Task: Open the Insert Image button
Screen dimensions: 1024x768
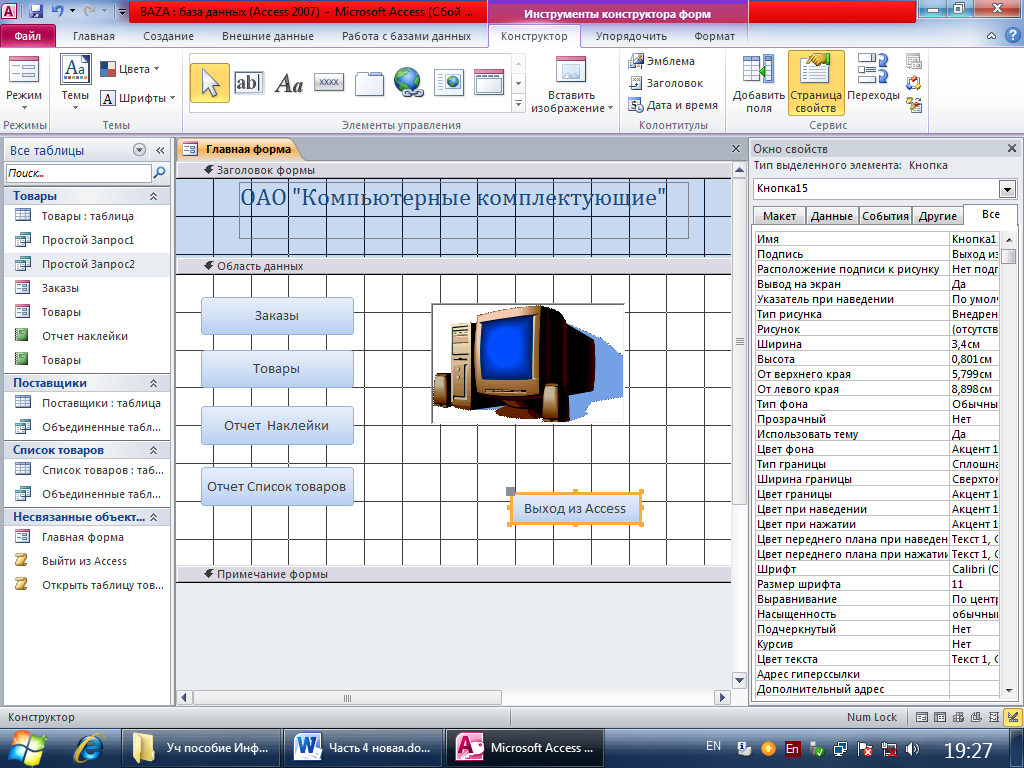Action: [x=571, y=85]
